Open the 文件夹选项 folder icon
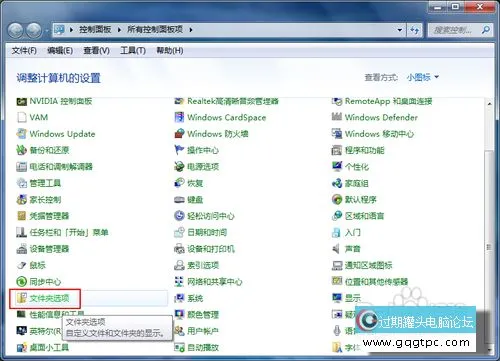 click(22, 298)
